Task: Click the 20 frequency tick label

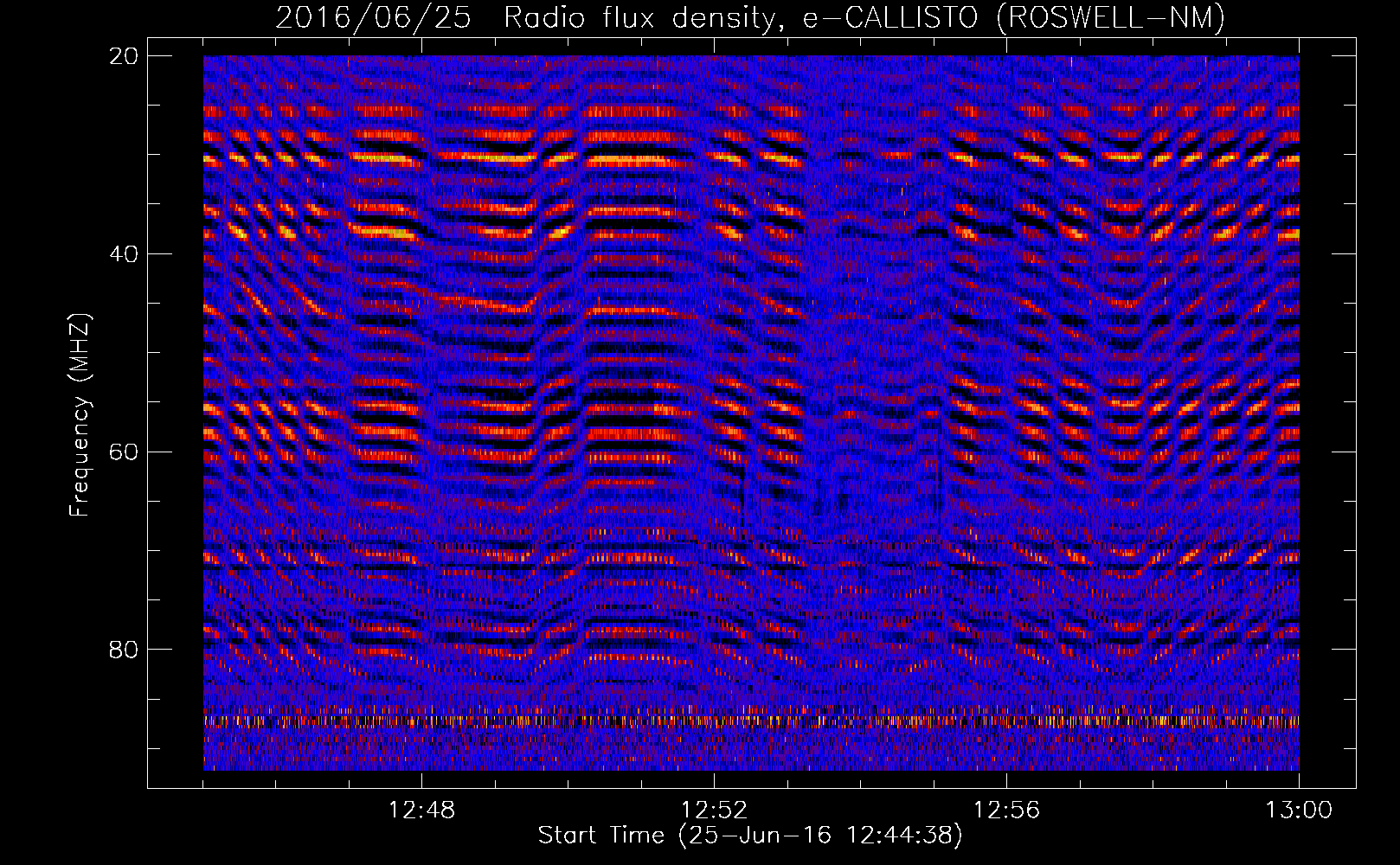Action: click(125, 55)
